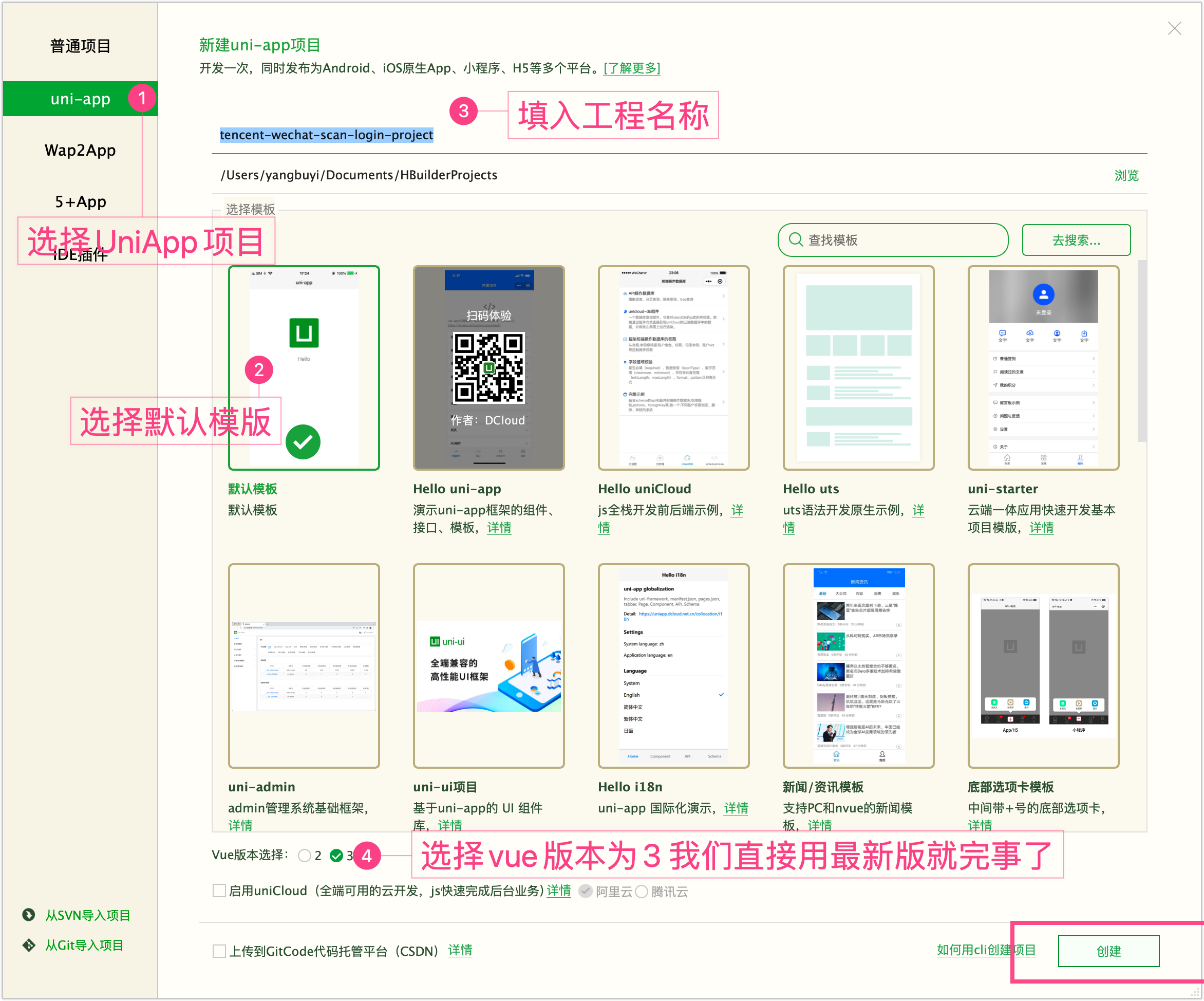Viewport: 1204px width, 1001px height.
Task: Click the green checkmark on default template
Action: (303, 442)
